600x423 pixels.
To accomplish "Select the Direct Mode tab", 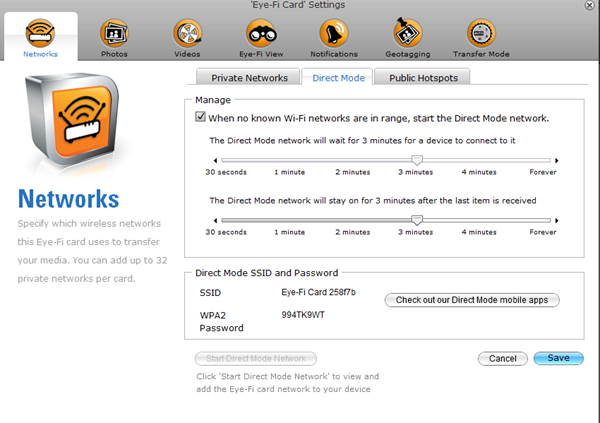I will 338,77.
